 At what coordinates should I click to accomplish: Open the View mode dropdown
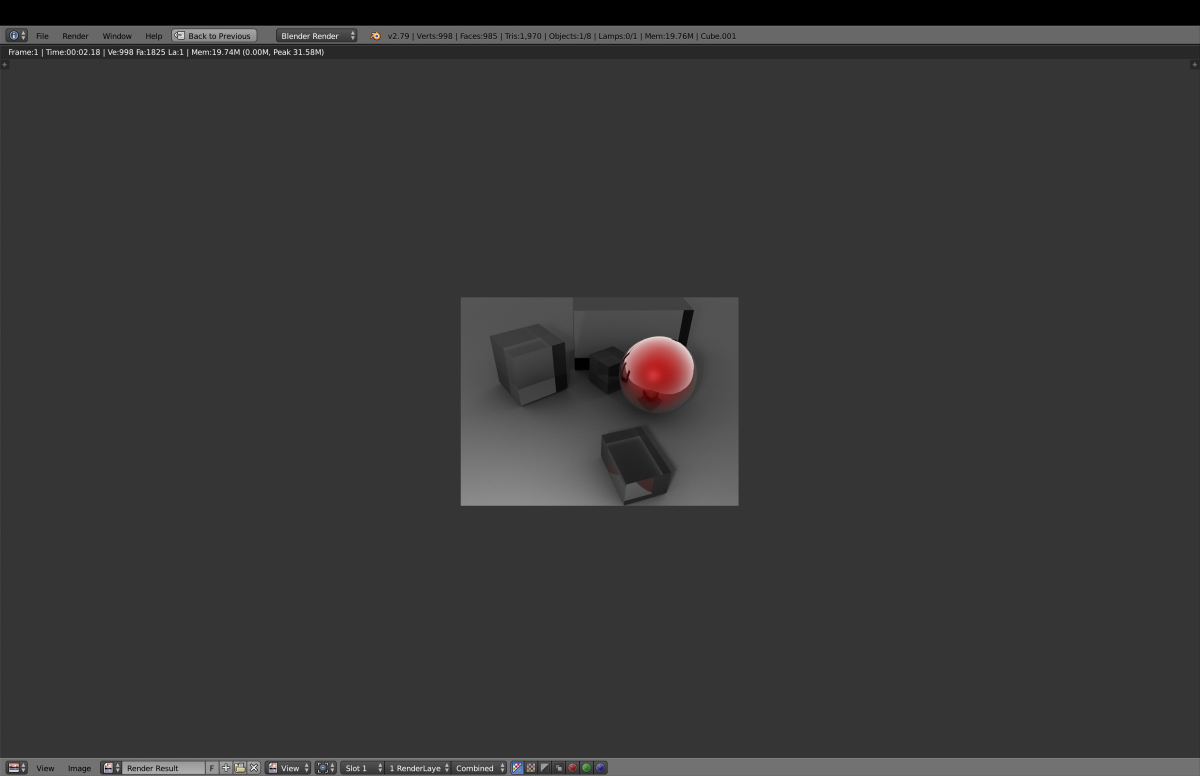pos(289,768)
